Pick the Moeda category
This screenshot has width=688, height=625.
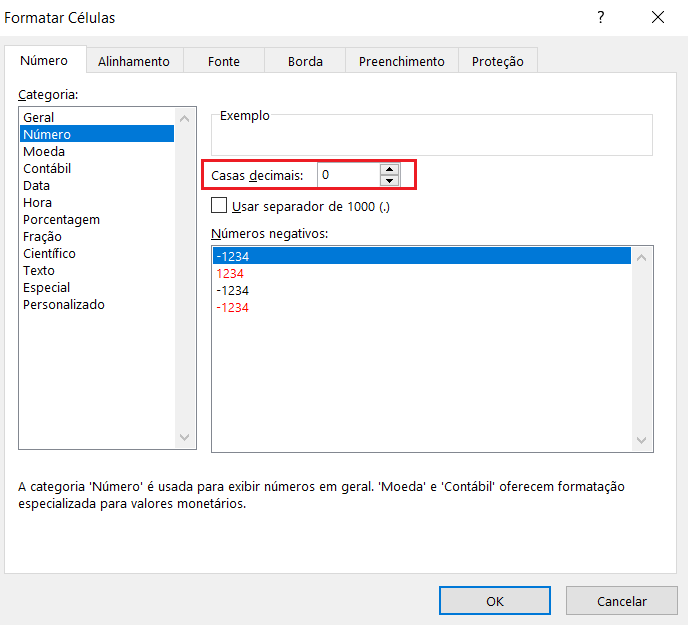(97, 151)
